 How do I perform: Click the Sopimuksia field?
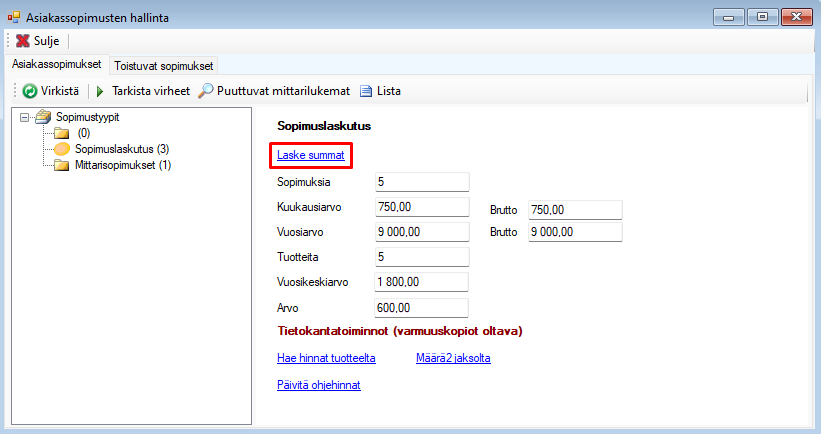coord(422,182)
